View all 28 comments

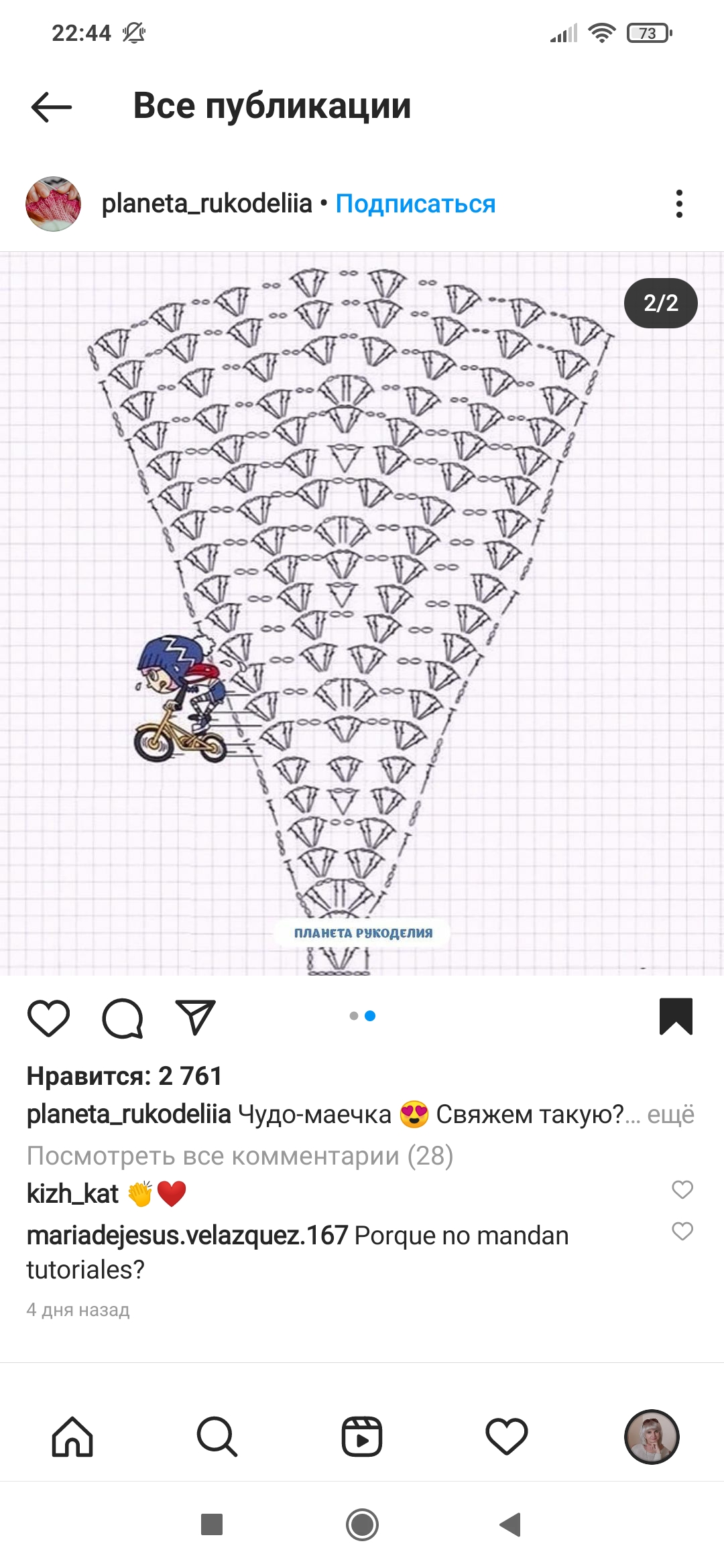240,1156
